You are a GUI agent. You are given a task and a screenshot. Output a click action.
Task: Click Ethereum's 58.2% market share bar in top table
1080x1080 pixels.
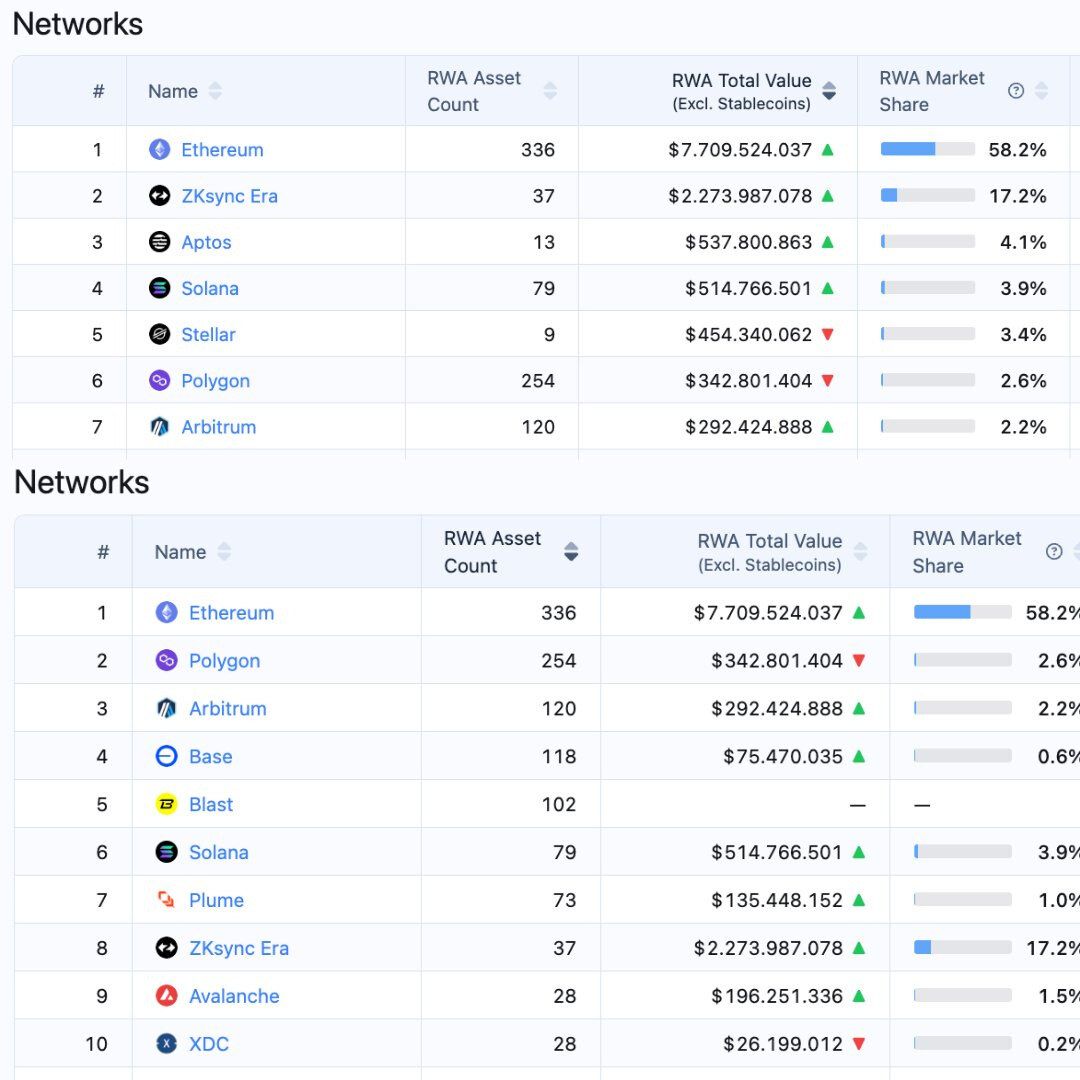click(927, 150)
